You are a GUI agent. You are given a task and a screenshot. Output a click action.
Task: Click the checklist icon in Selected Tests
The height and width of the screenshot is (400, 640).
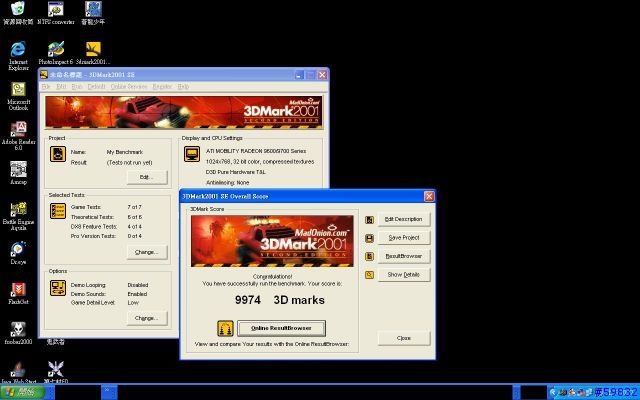[x=58, y=211]
